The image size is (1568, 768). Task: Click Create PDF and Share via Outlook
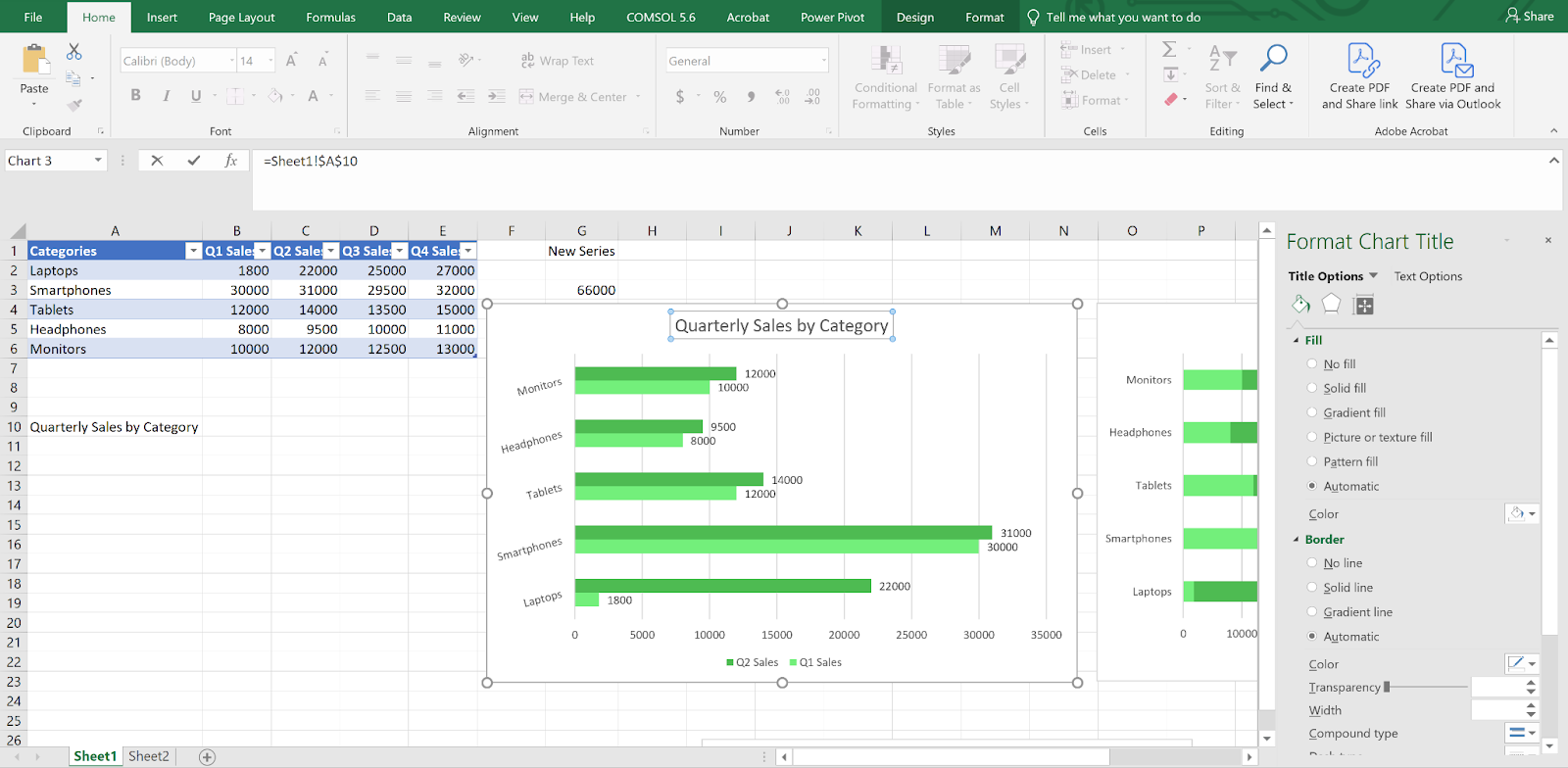[x=1452, y=76]
